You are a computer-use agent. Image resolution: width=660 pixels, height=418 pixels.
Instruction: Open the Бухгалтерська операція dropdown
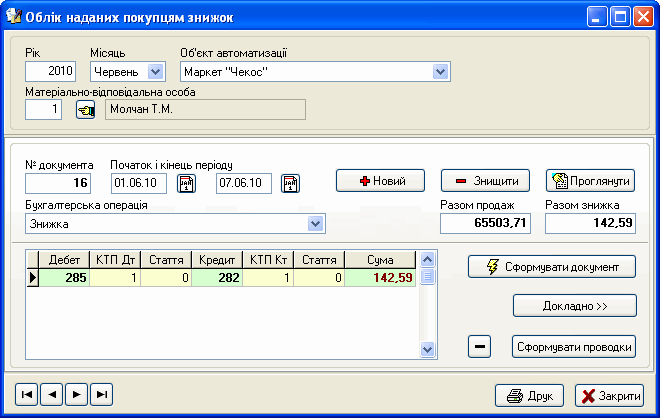316,224
